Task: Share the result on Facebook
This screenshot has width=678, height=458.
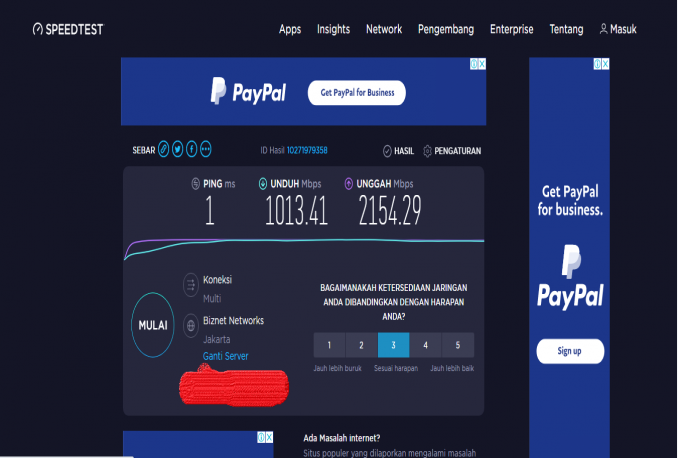Action: [192, 150]
